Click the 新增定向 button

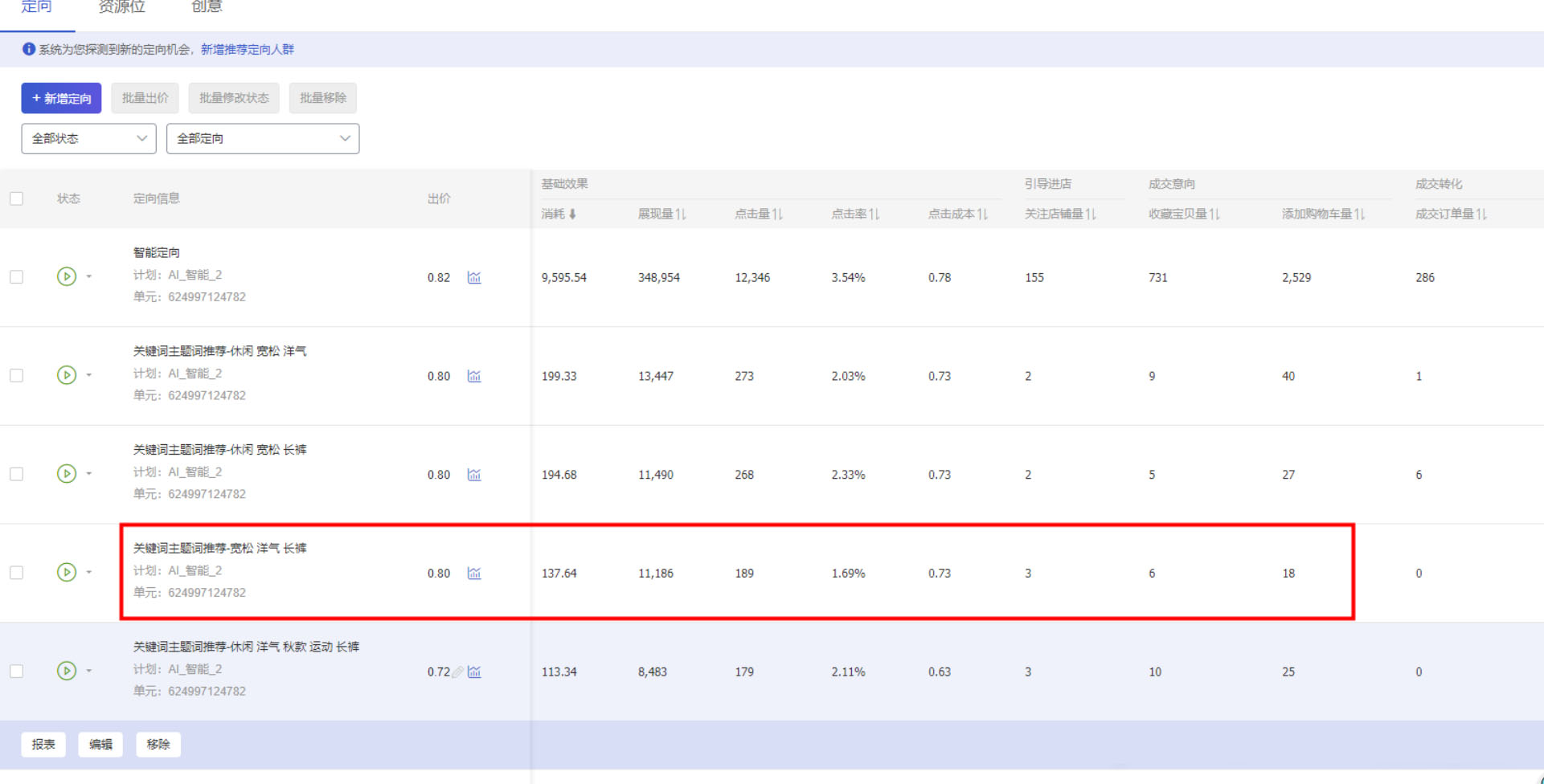point(61,98)
